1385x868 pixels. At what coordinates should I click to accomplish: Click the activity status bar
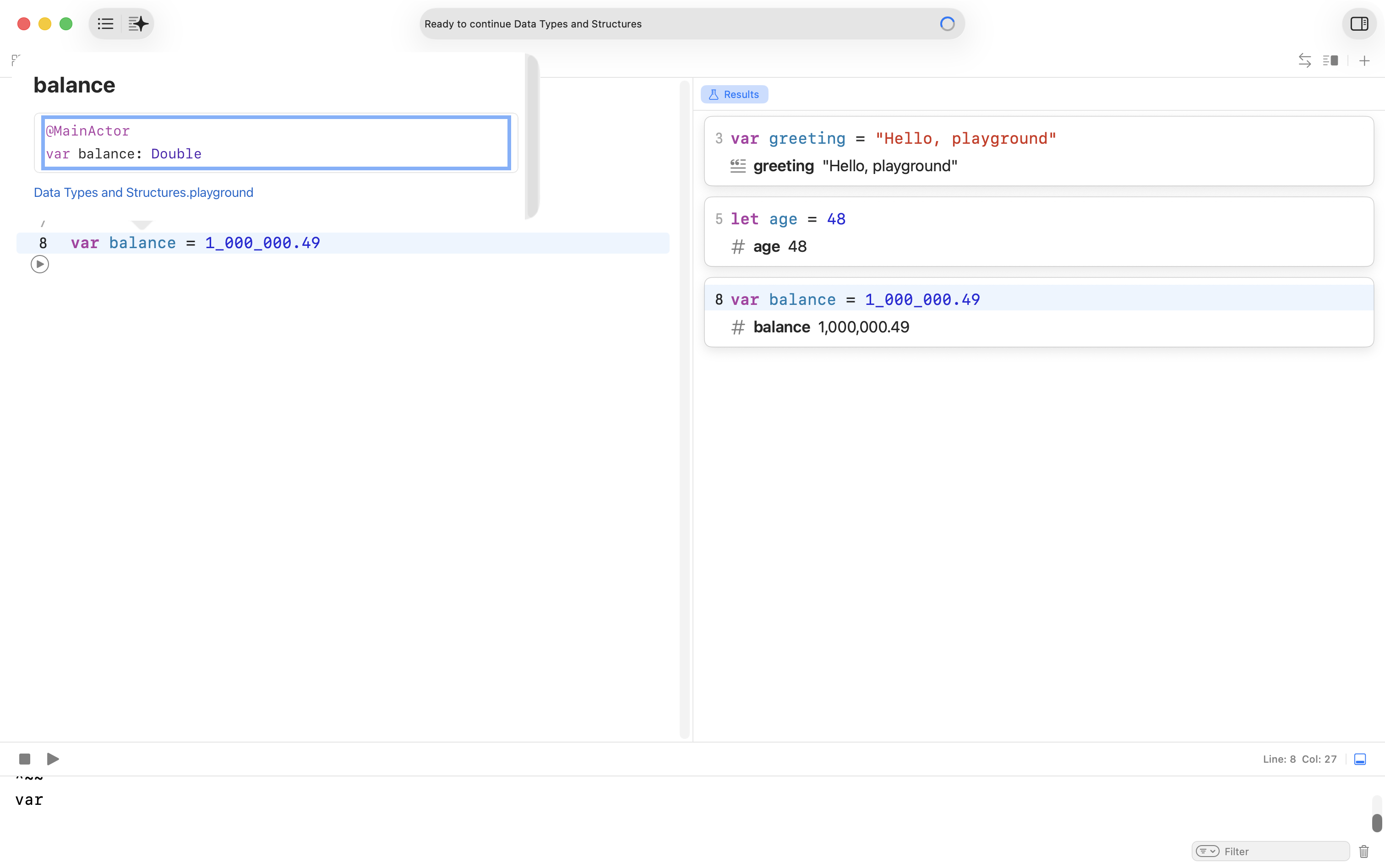click(x=691, y=23)
